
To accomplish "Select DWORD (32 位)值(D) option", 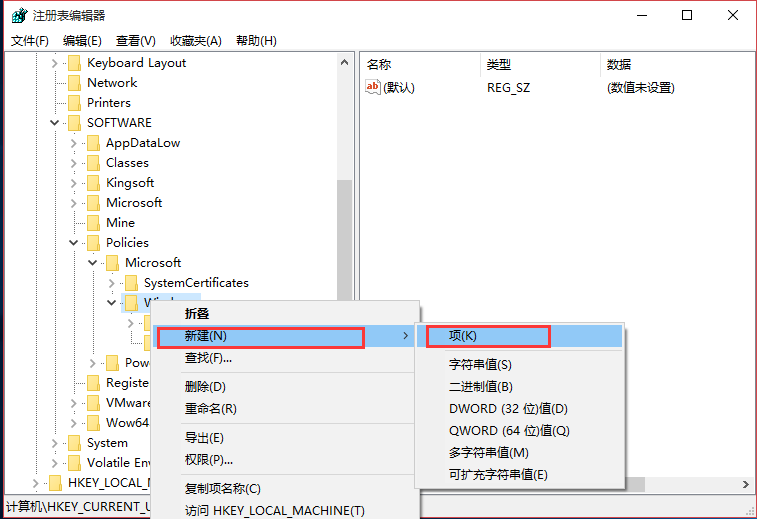I will click(x=520, y=409).
